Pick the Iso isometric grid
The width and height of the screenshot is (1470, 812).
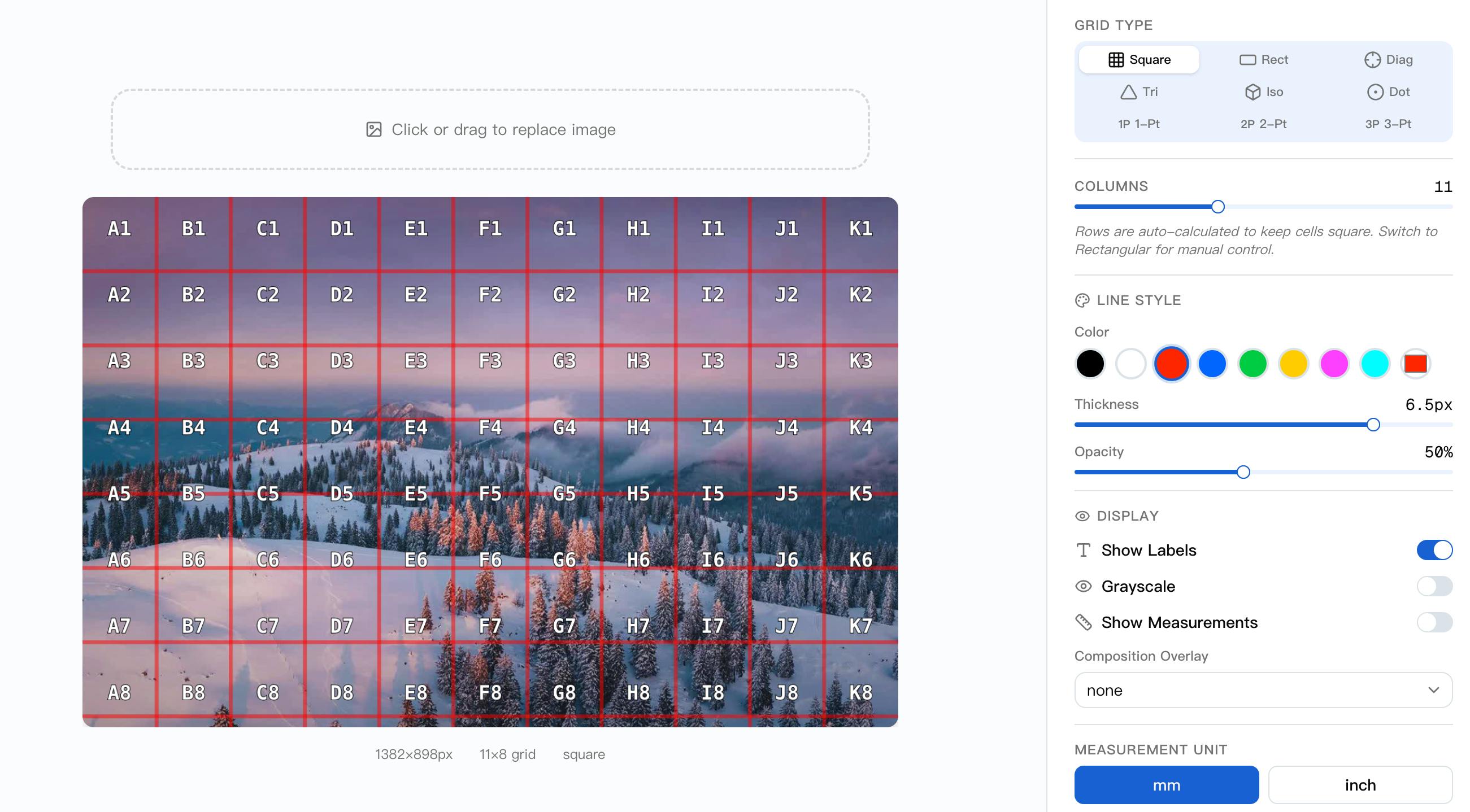1263,92
